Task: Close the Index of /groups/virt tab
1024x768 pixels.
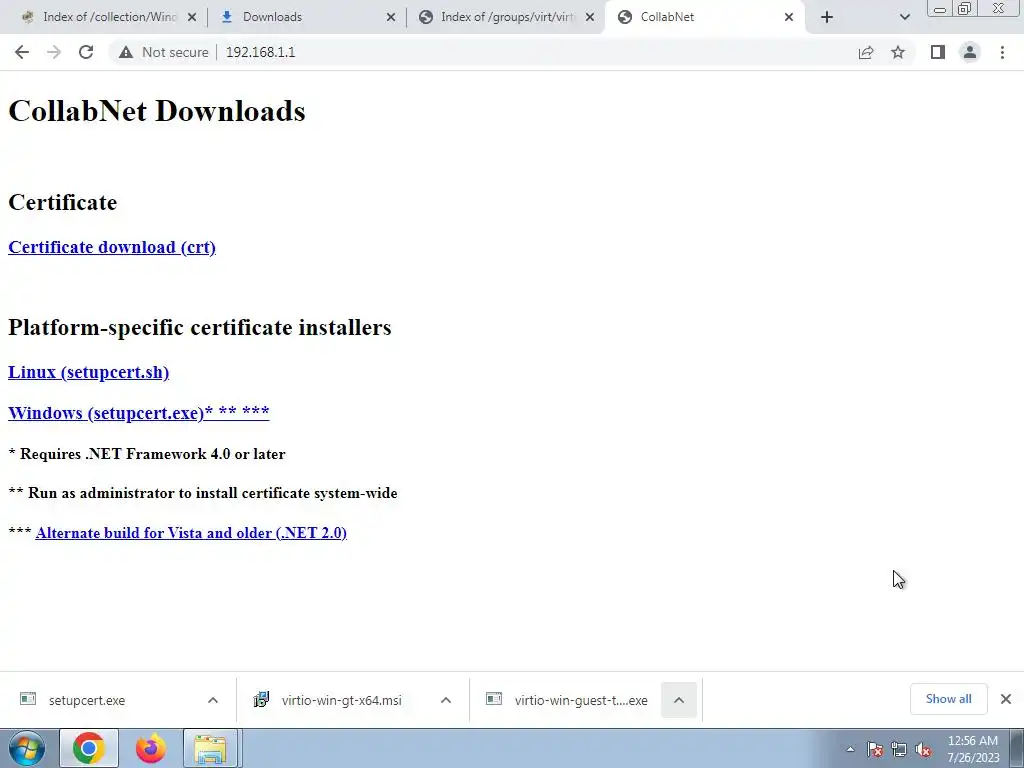Action: click(x=590, y=17)
